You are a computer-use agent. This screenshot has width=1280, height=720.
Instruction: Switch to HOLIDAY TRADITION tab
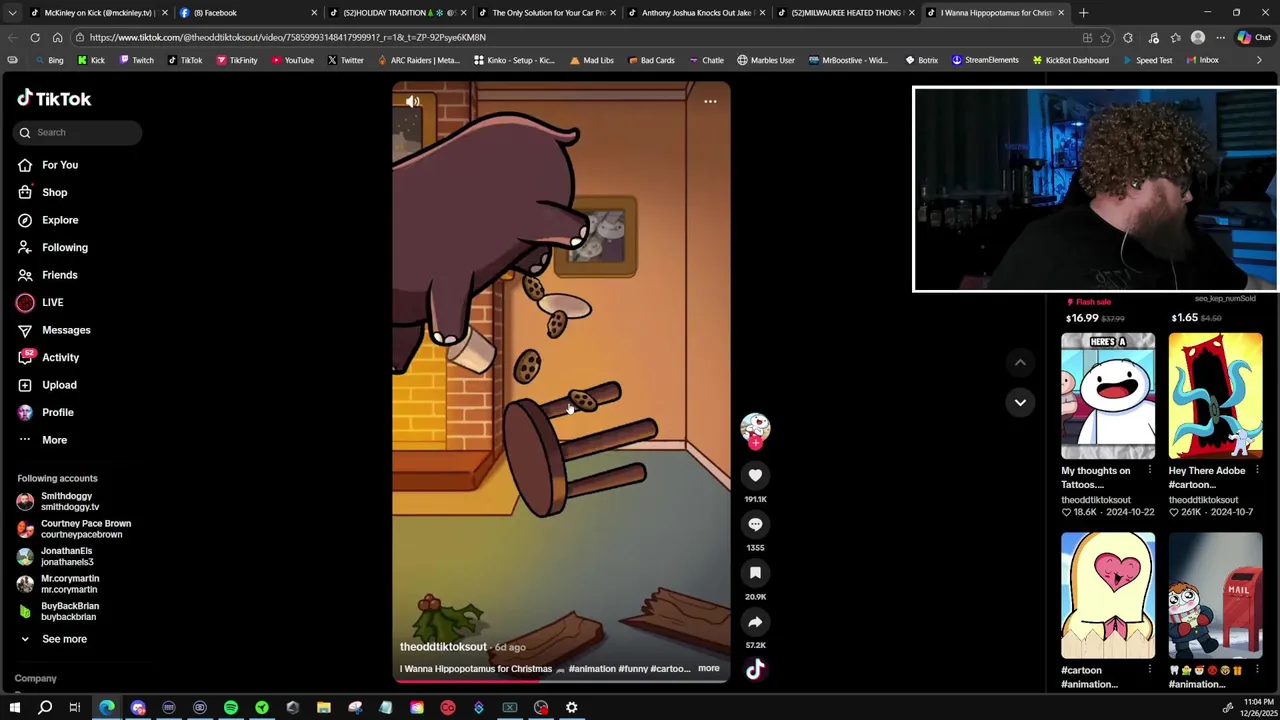click(x=398, y=13)
